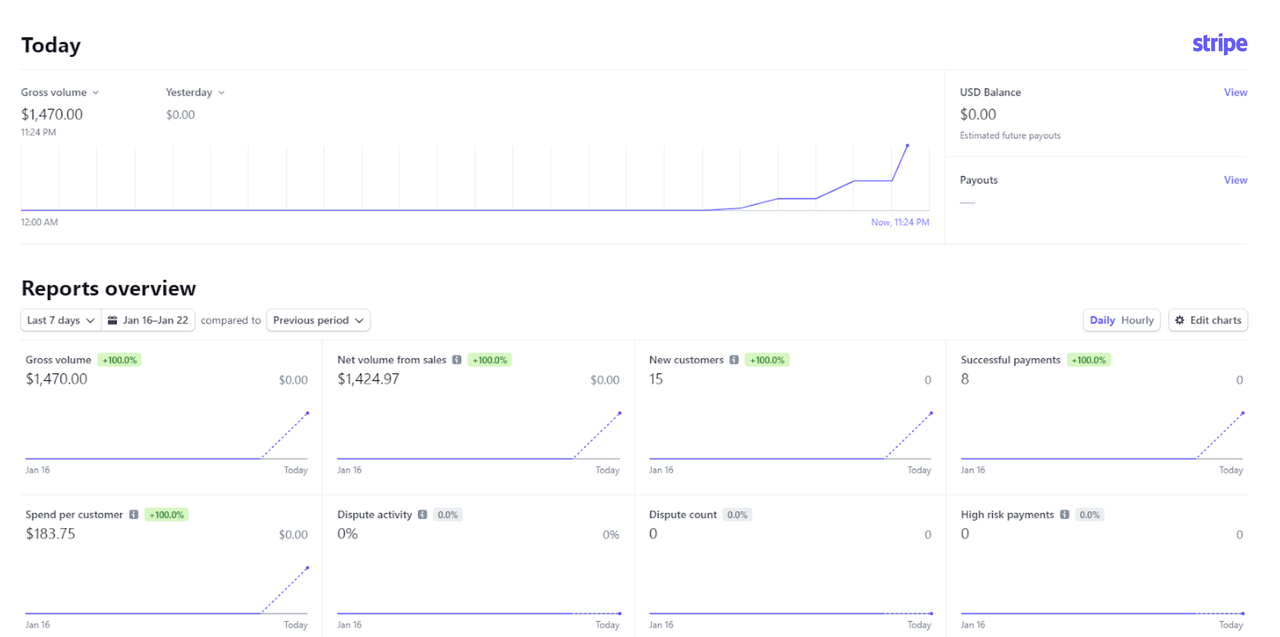Click the Stripe logo

pos(1219,44)
